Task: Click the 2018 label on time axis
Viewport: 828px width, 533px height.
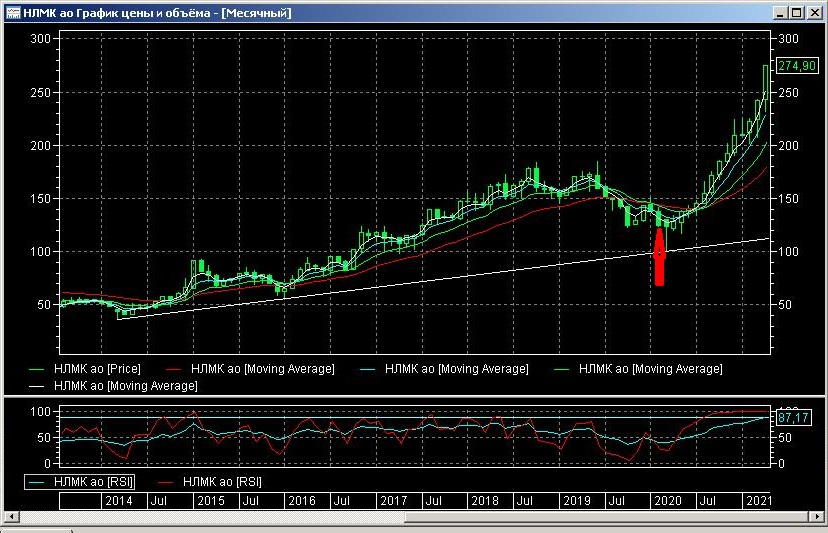Action: pyautogui.click(x=485, y=500)
